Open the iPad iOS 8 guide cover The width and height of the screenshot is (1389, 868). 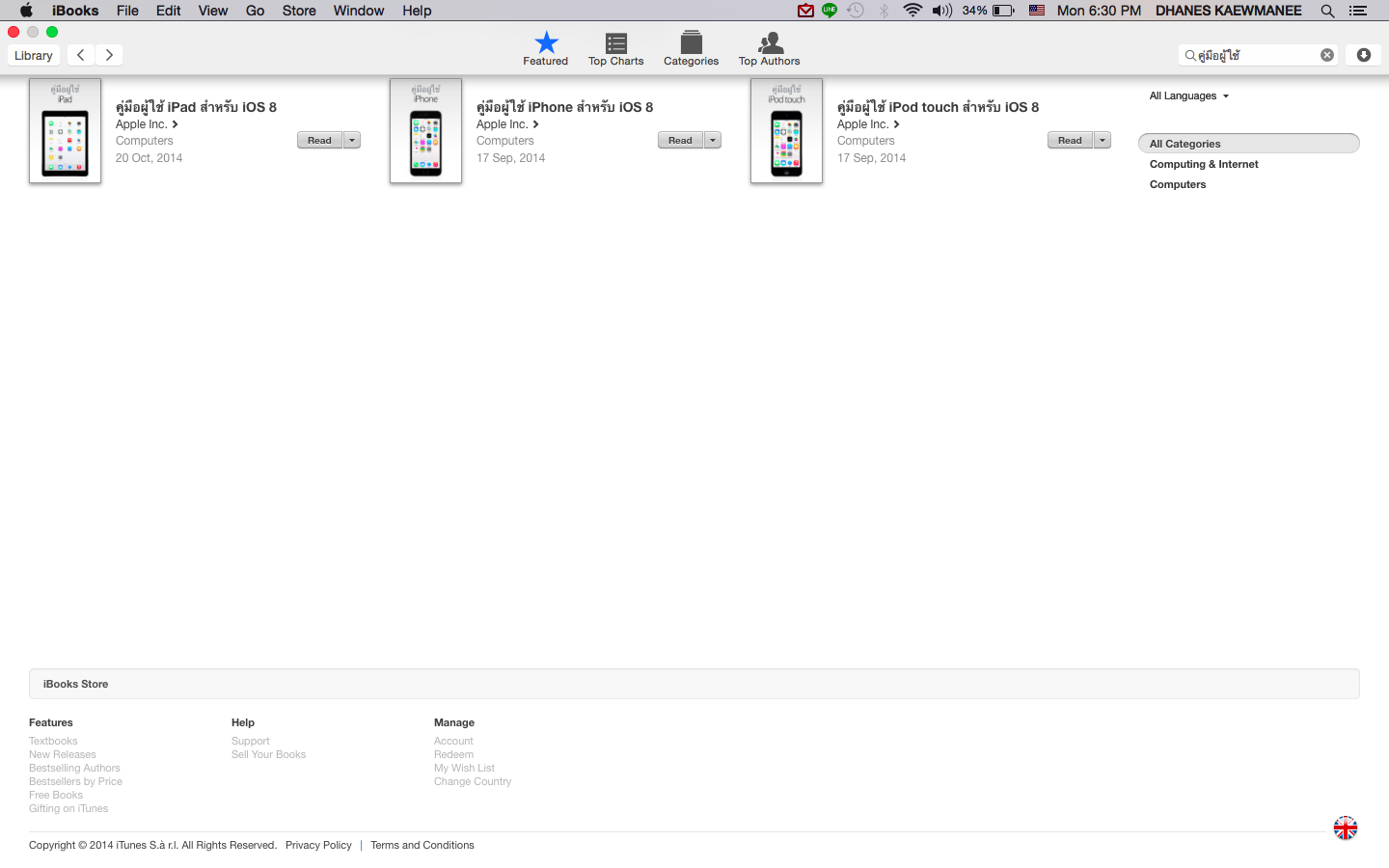[x=65, y=131]
